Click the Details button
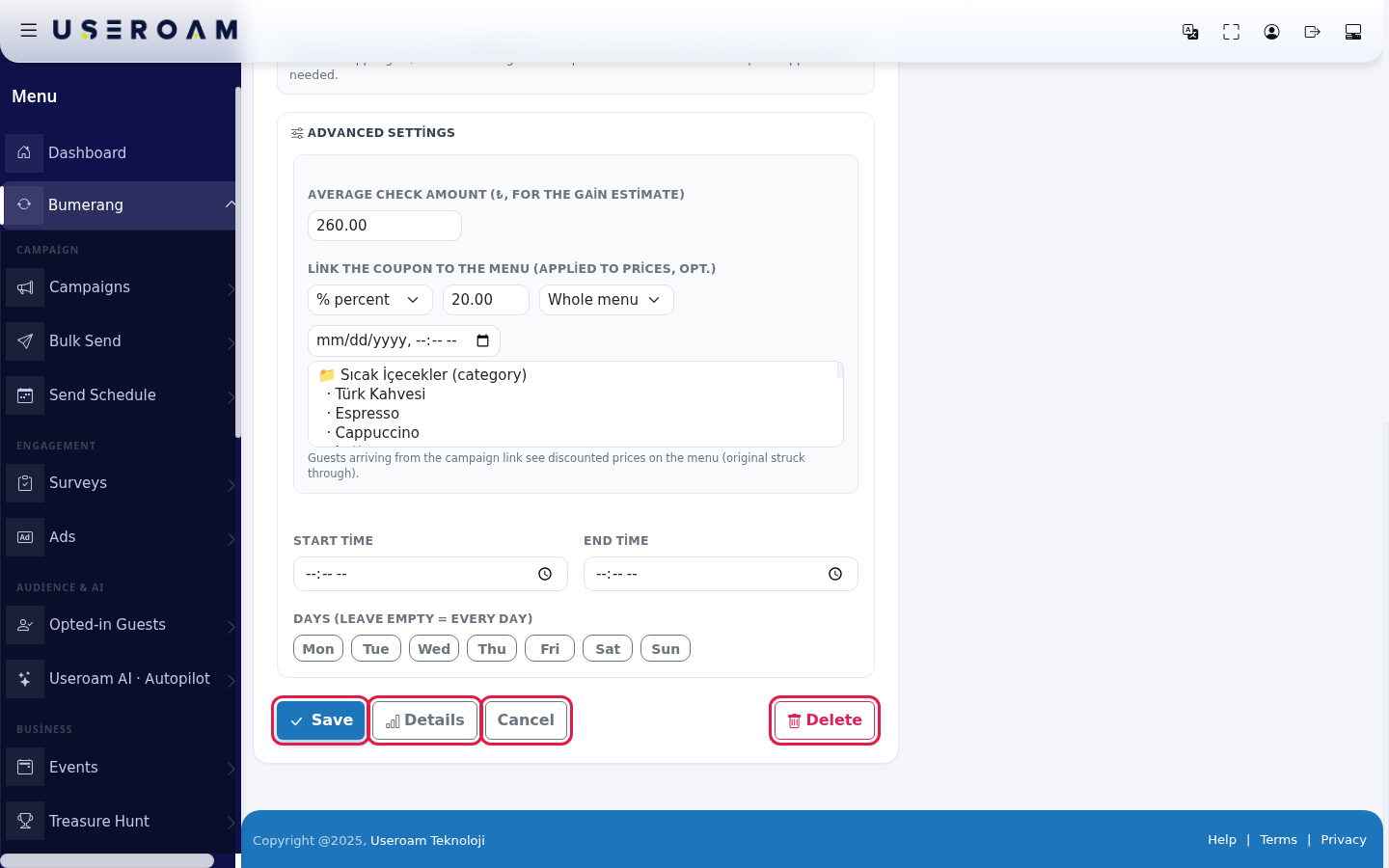This screenshot has width=1389, height=868. point(425,720)
